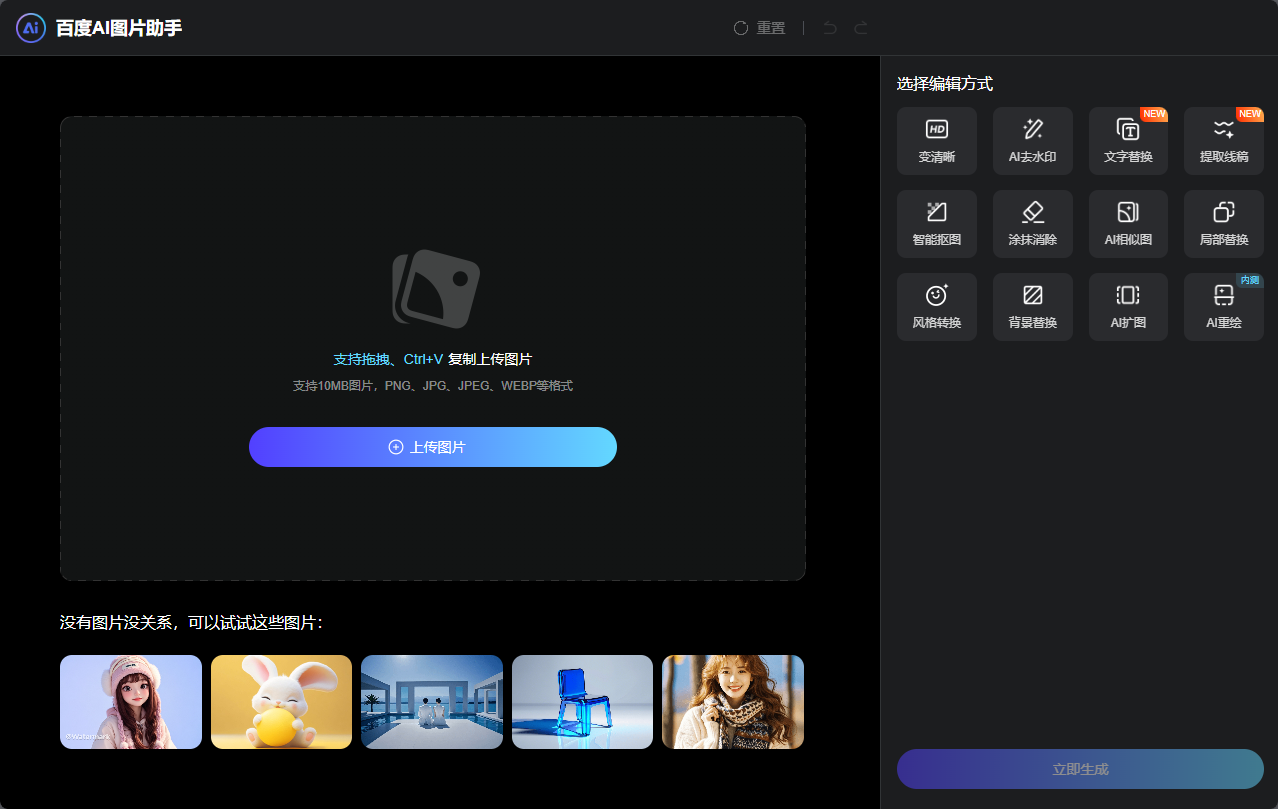Pick the 智能抠图 smart cutout tool
Screen dimensions: 1278x809
click(x=936, y=224)
